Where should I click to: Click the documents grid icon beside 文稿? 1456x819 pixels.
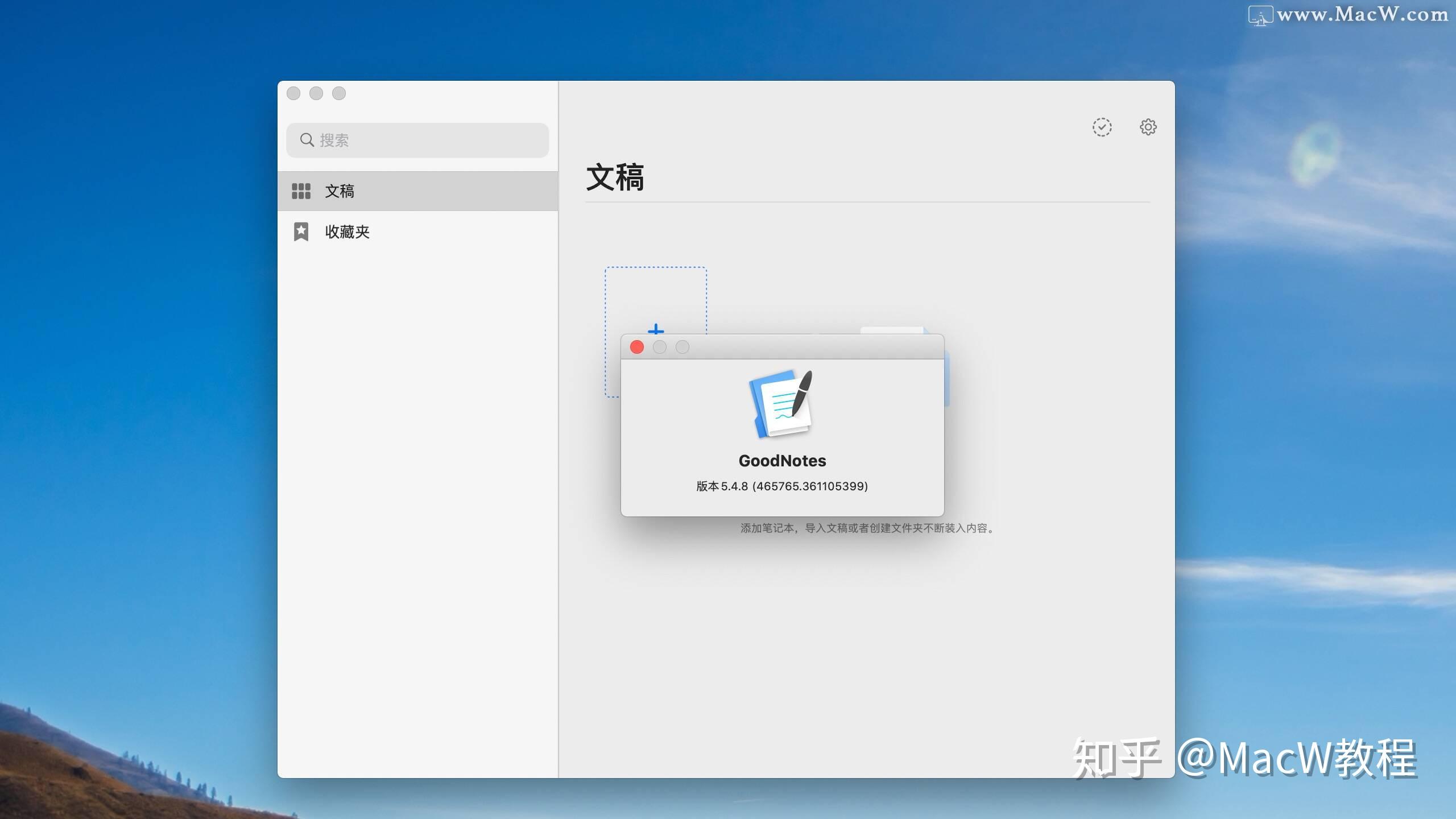click(x=301, y=191)
